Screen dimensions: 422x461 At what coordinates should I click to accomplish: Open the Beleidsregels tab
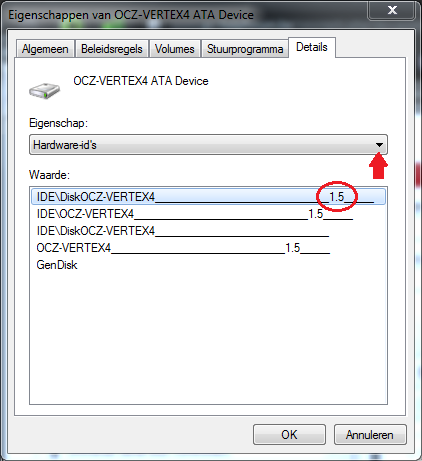pyautogui.click(x=112, y=49)
